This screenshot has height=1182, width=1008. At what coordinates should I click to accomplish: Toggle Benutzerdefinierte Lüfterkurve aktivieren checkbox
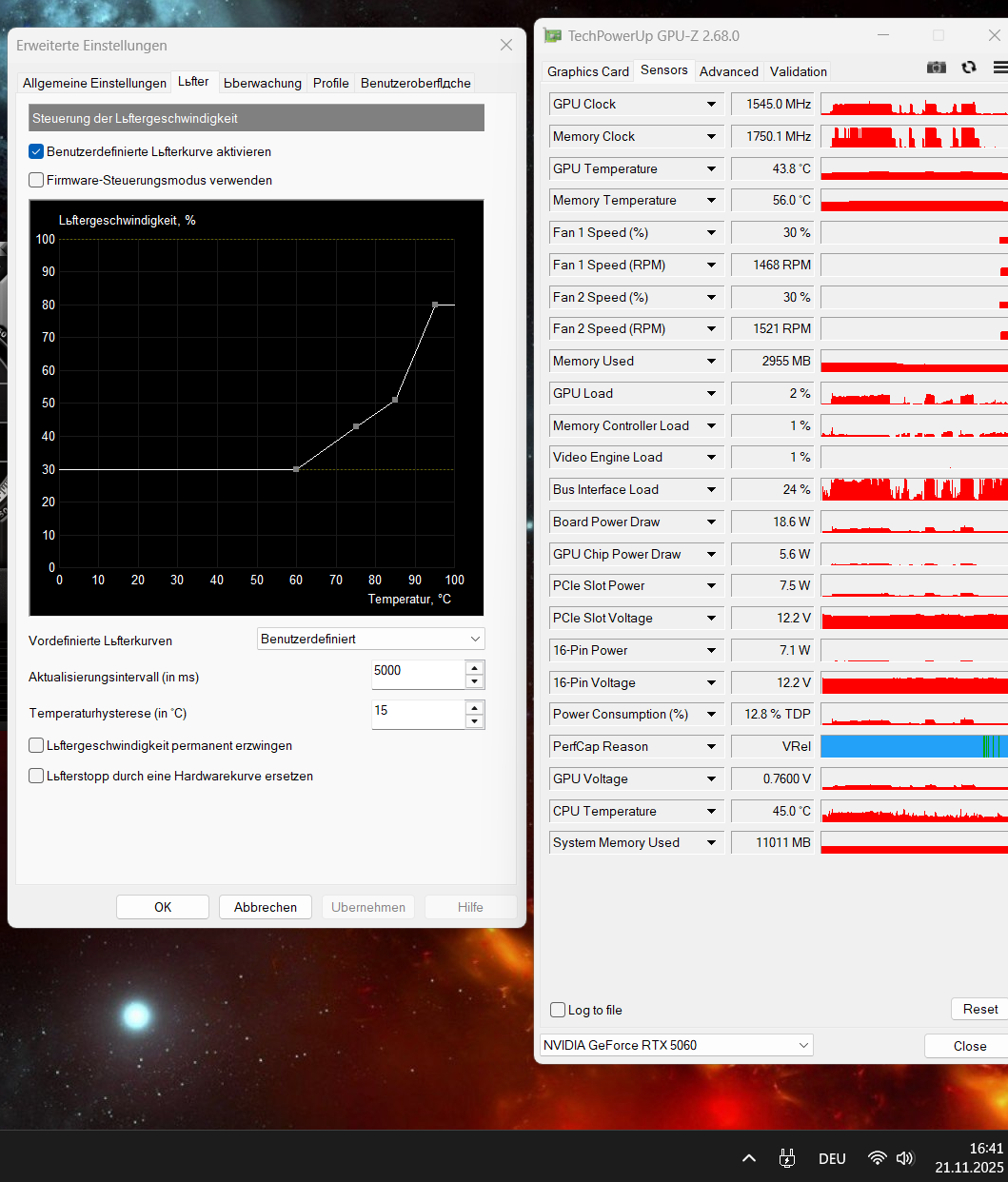tap(36, 151)
